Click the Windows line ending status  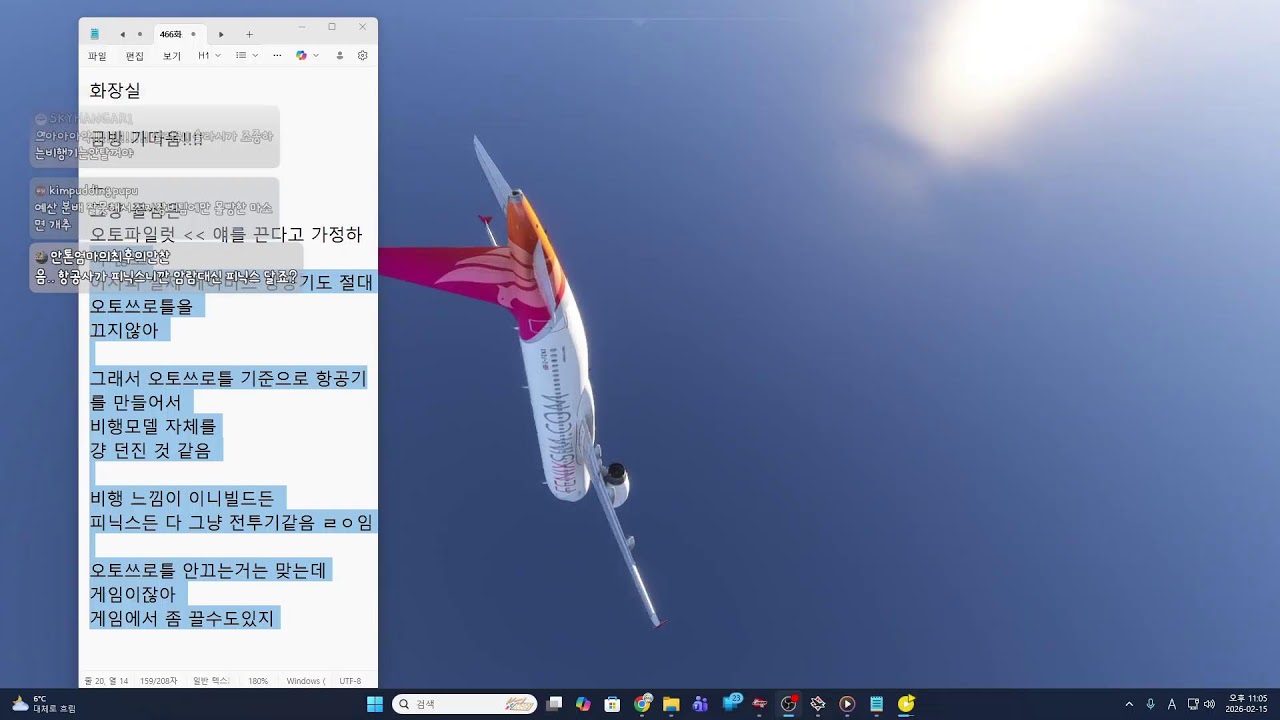coord(306,681)
